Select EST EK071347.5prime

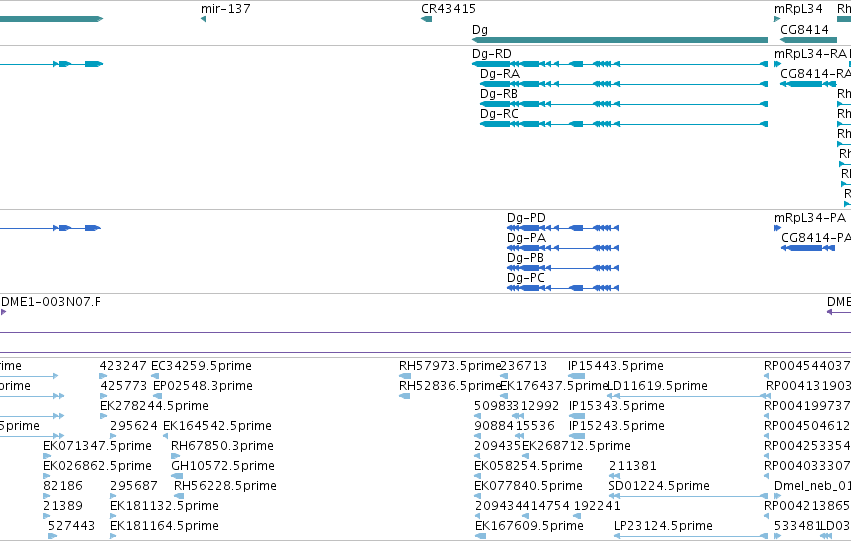click(x=97, y=446)
